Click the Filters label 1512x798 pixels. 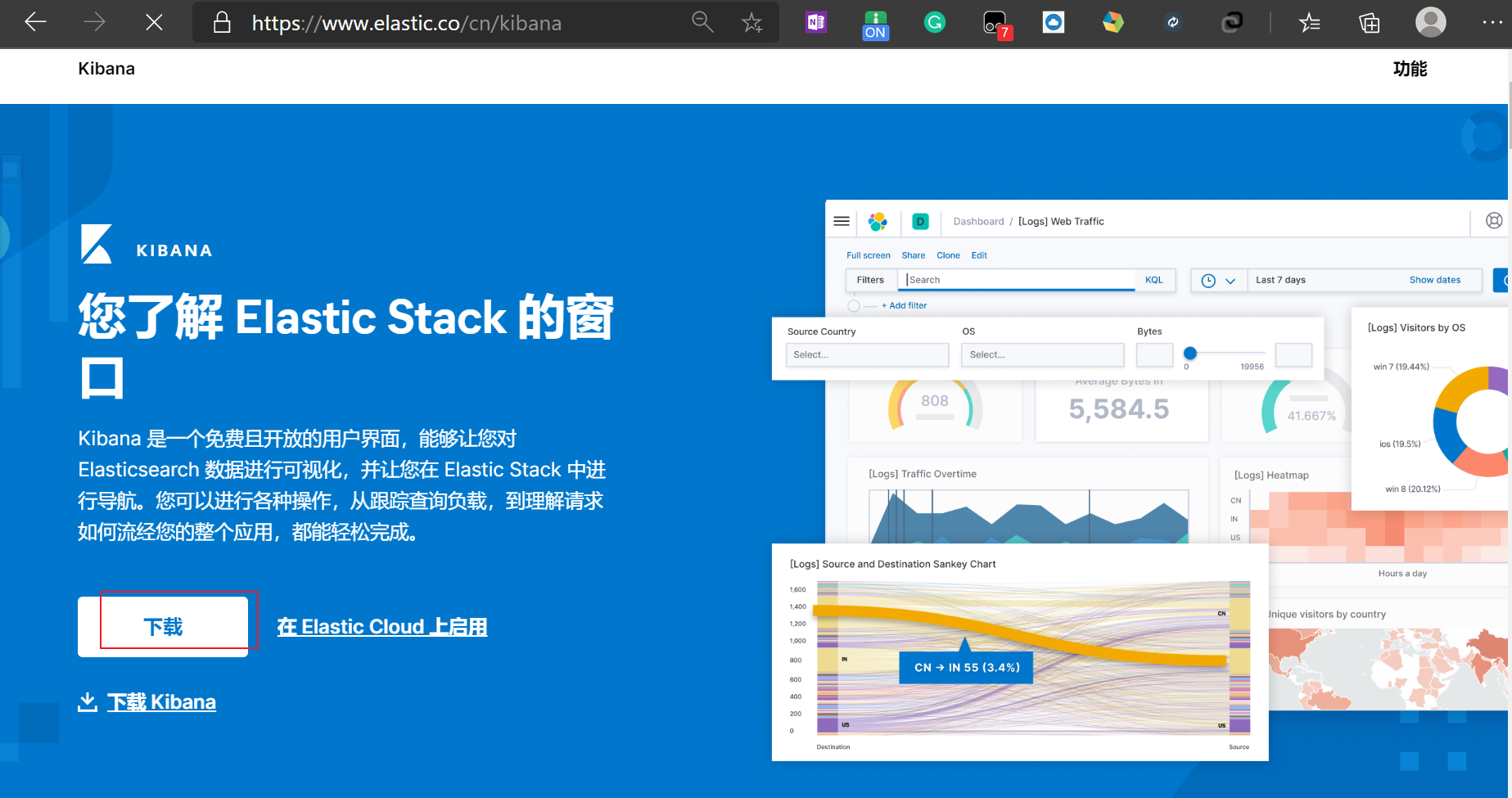click(x=870, y=280)
